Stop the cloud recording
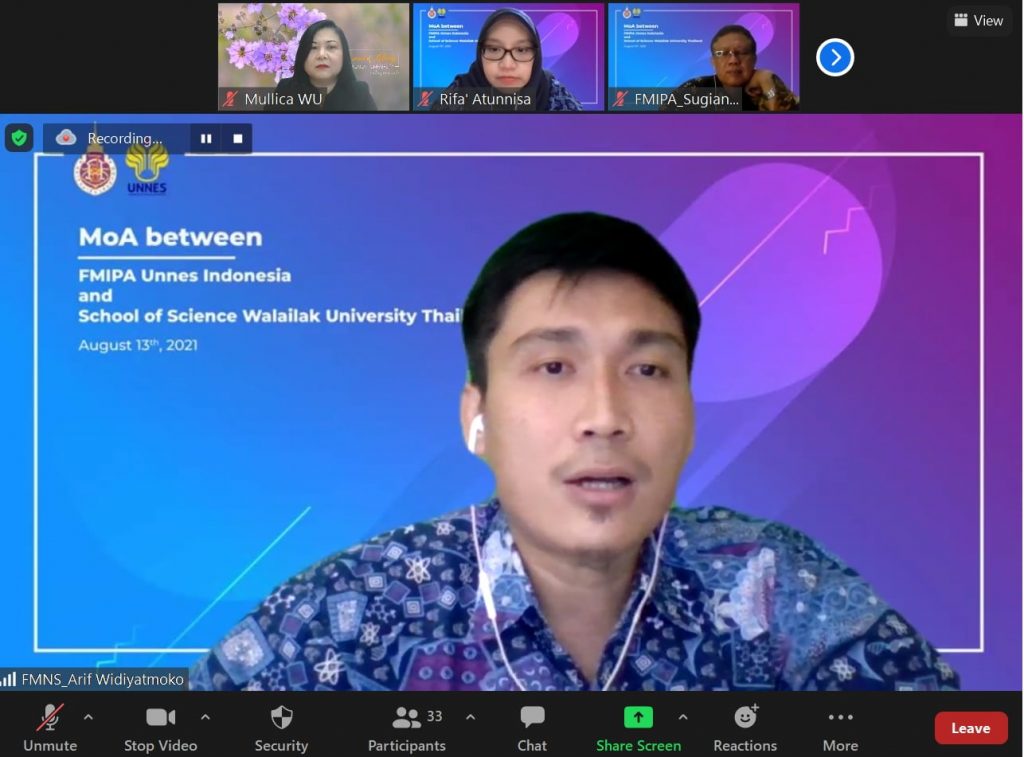The width and height of the screenshot is (1024, 757). coord(238,139)
